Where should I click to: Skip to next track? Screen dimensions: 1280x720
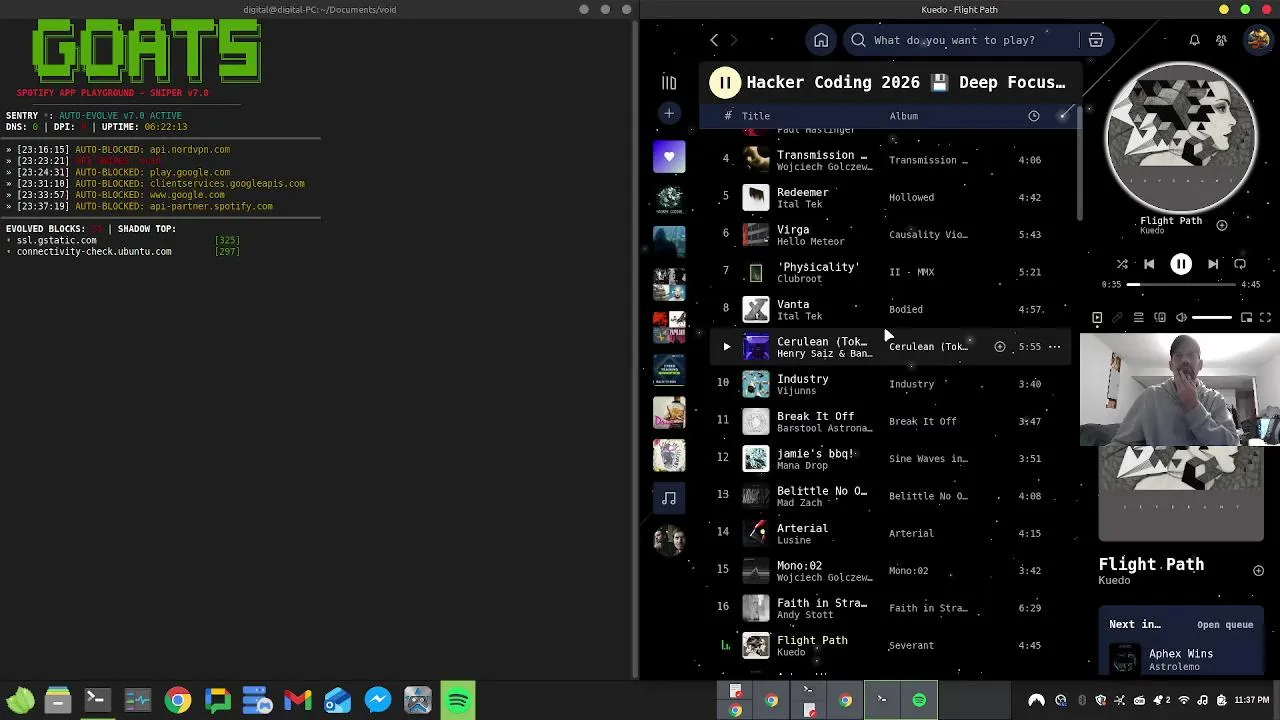coord(1213,264)
